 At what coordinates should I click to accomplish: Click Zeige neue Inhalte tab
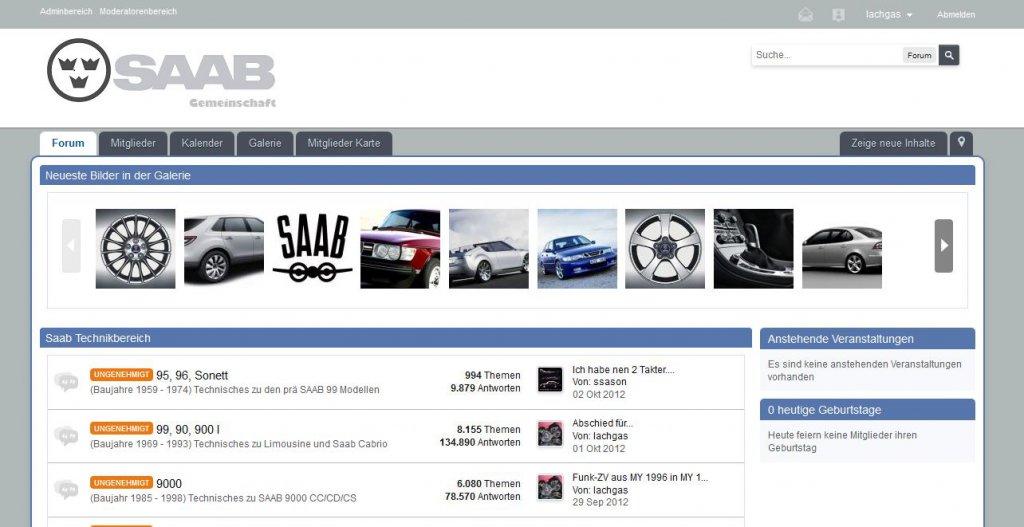point(893,143)
